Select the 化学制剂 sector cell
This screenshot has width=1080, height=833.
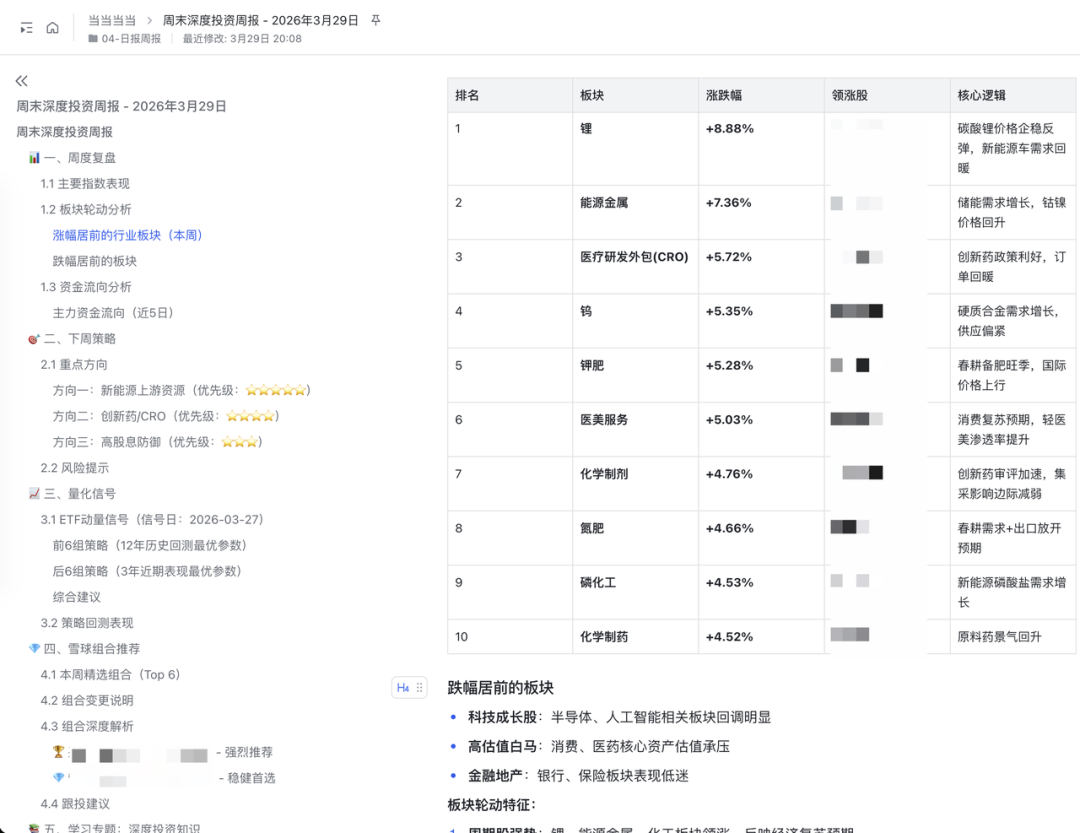pyautogui.click(x=635, y=484)
